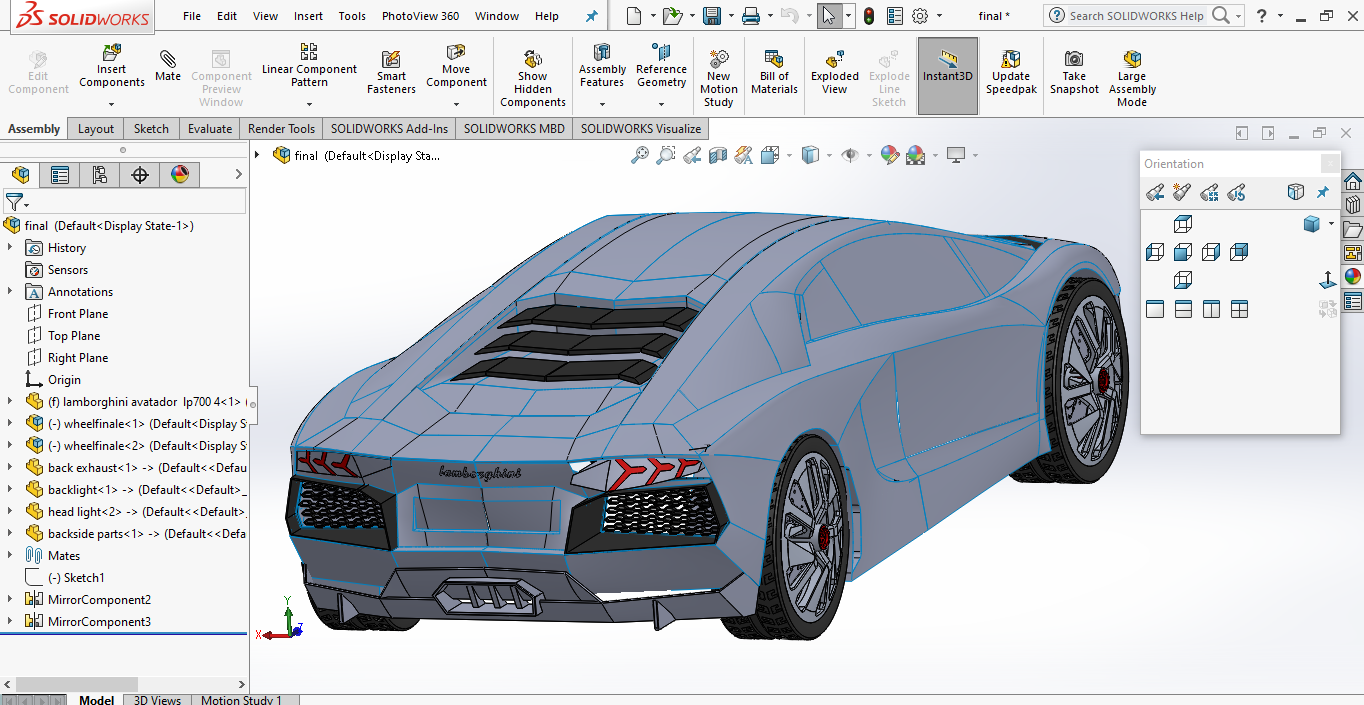Select single view layout in Orientation panel

(1155, 310)
